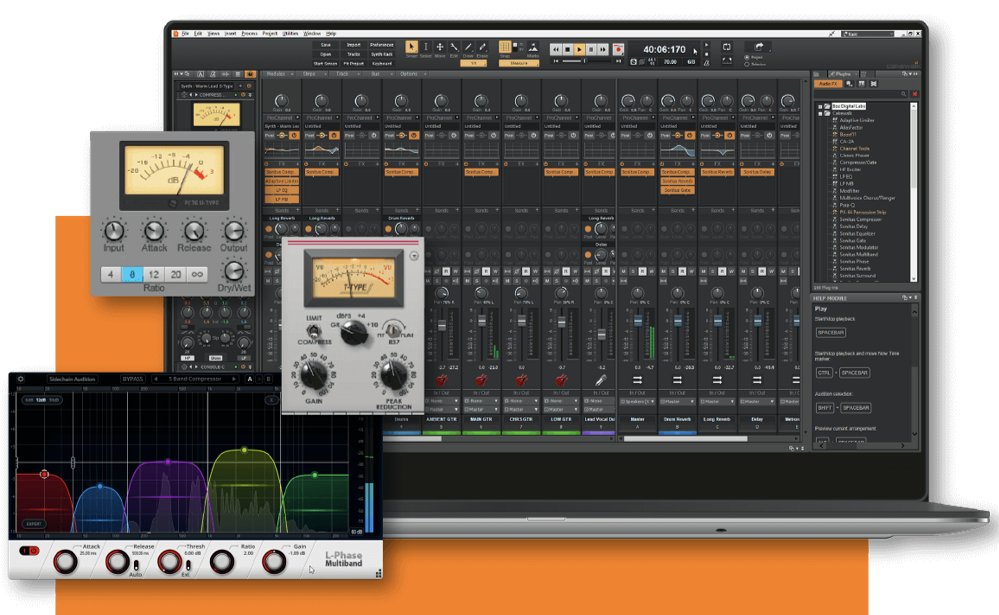Click the MAIN GTR guitar track icon
The image size is (999, 615).
481,380
